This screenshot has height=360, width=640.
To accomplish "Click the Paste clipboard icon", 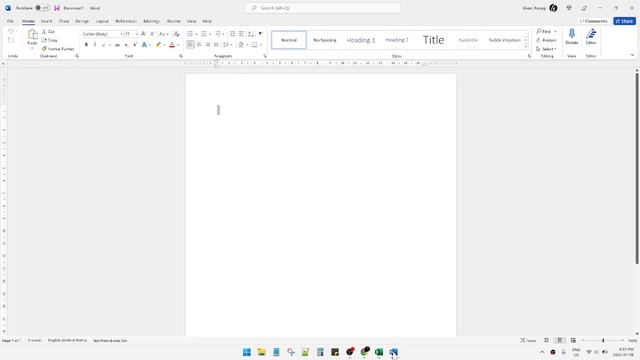I will (x=32, y=35).
